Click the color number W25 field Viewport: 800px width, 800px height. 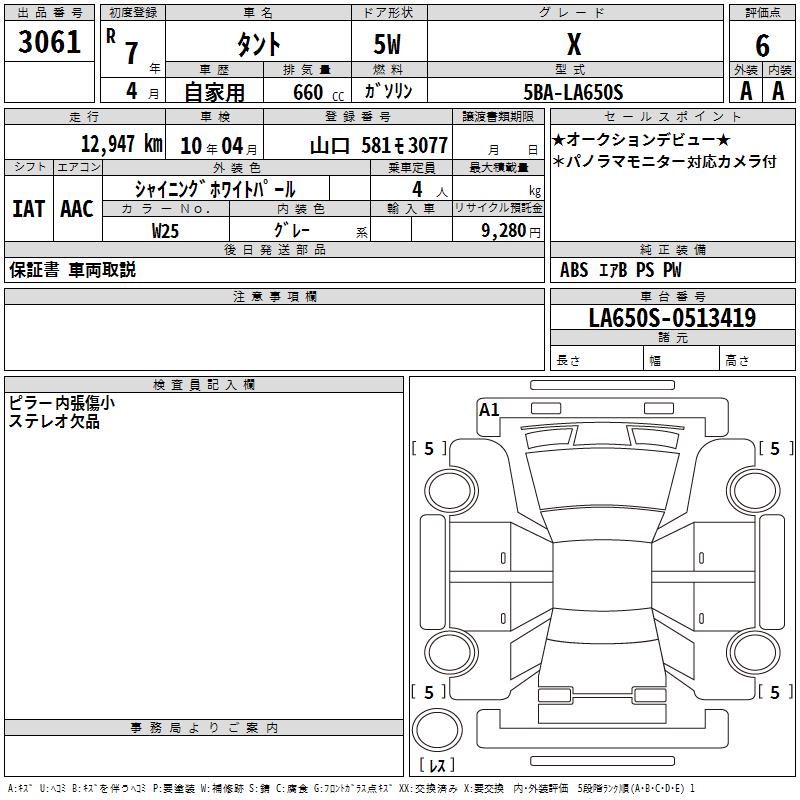[x=166, y=231]
